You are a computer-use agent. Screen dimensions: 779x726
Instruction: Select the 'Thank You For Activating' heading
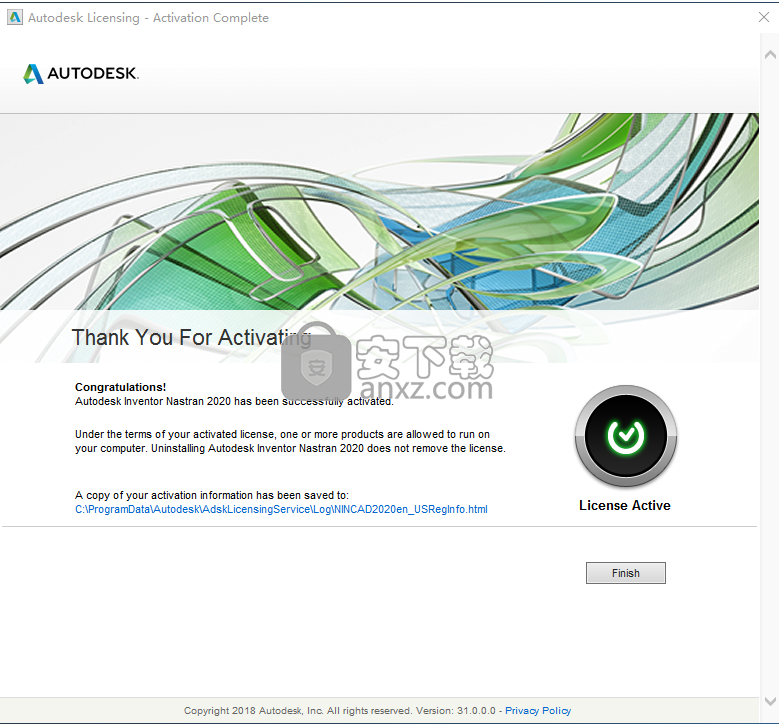tap(192, 337)
